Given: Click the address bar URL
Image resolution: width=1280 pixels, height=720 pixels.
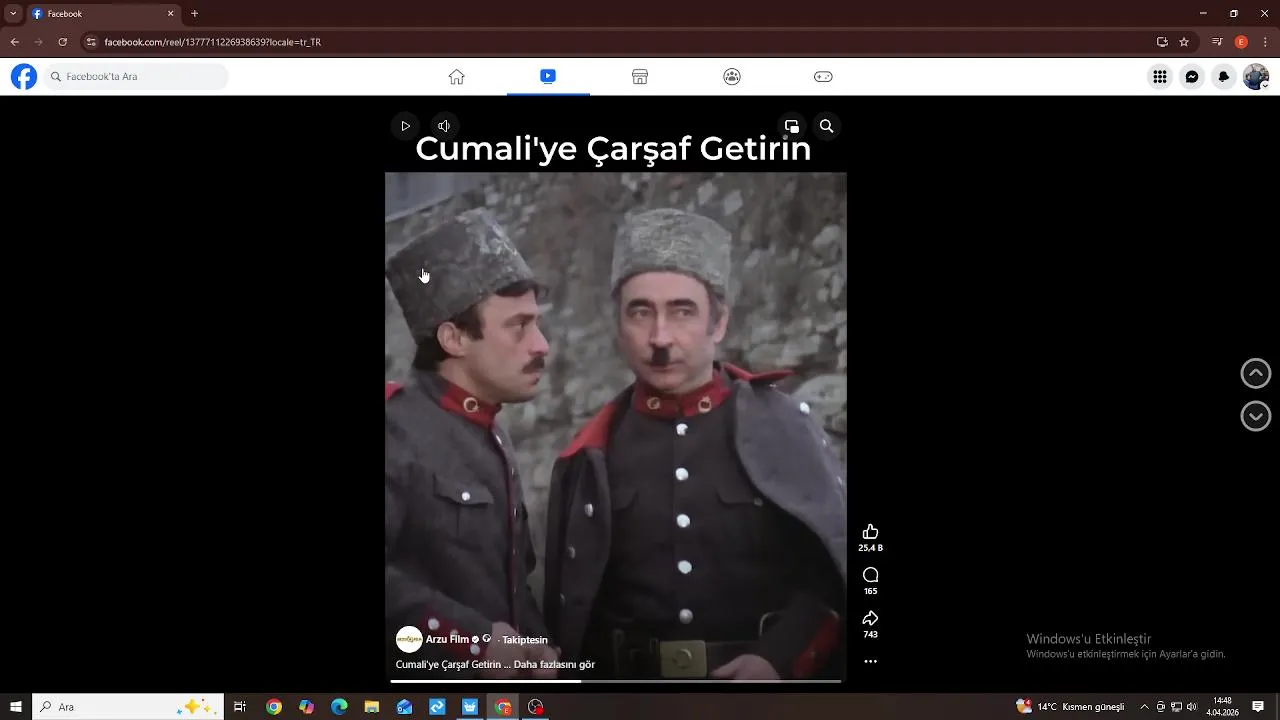Looking at the screenshot, I should pos(212,42).
